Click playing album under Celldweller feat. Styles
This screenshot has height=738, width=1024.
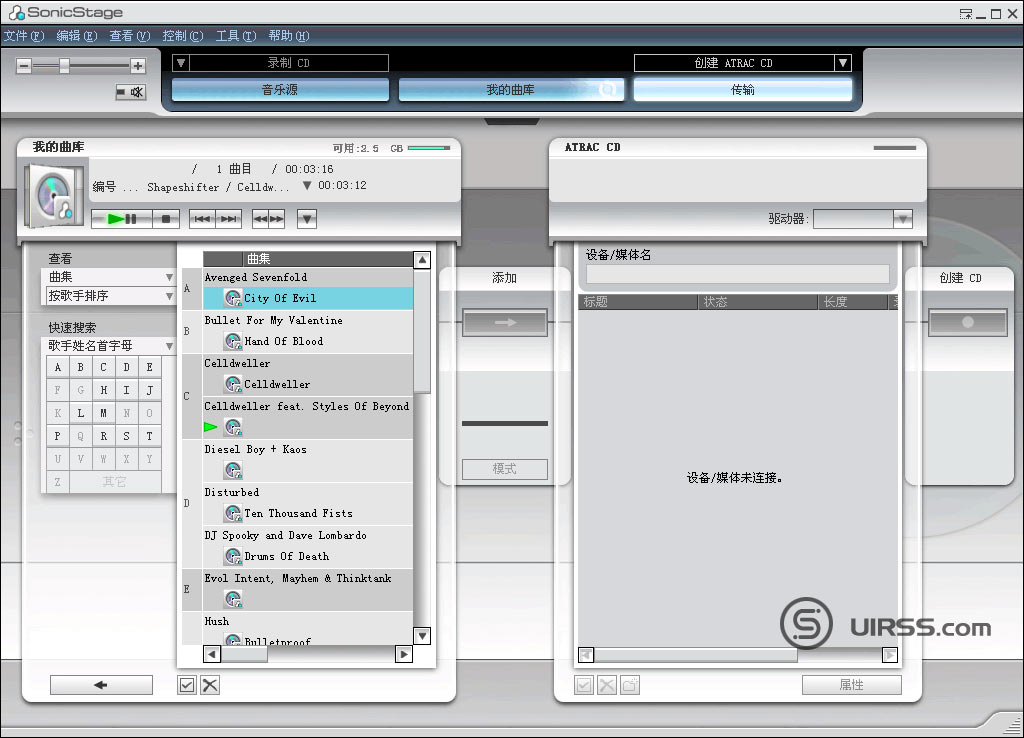coord(233,427)
